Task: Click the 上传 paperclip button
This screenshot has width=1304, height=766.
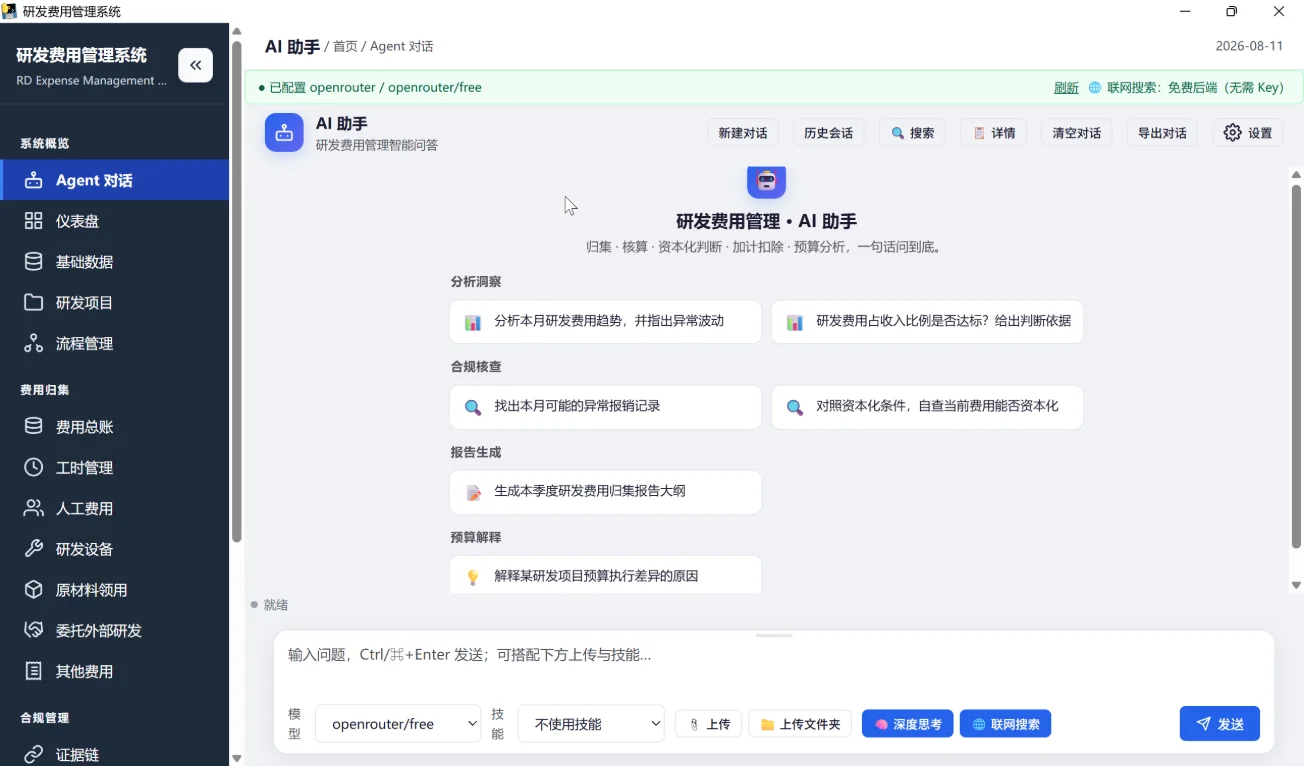Action: [x=709, y=724]
